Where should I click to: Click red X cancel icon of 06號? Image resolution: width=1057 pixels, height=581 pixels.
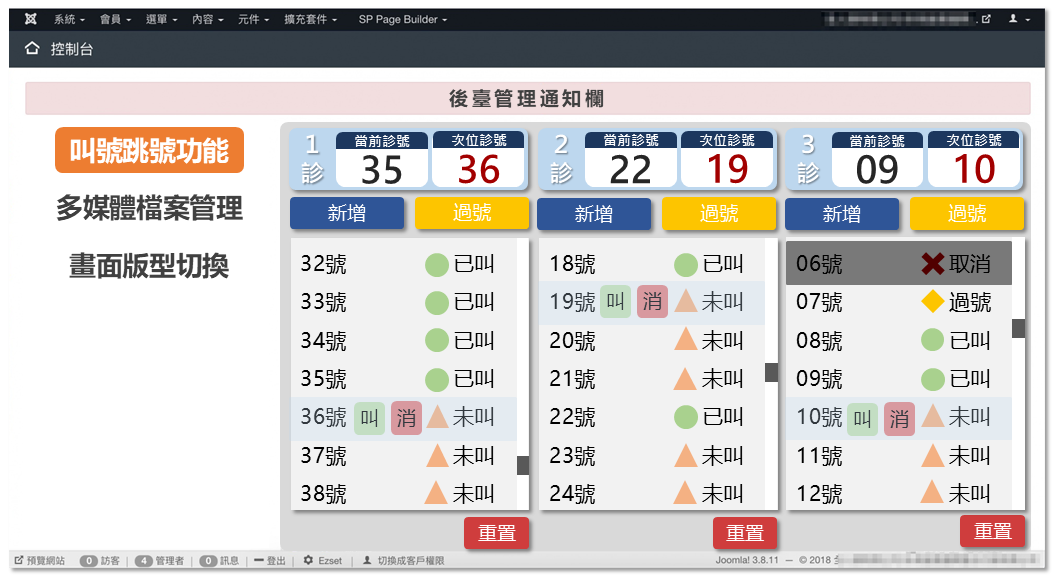[x=932, y=263]
